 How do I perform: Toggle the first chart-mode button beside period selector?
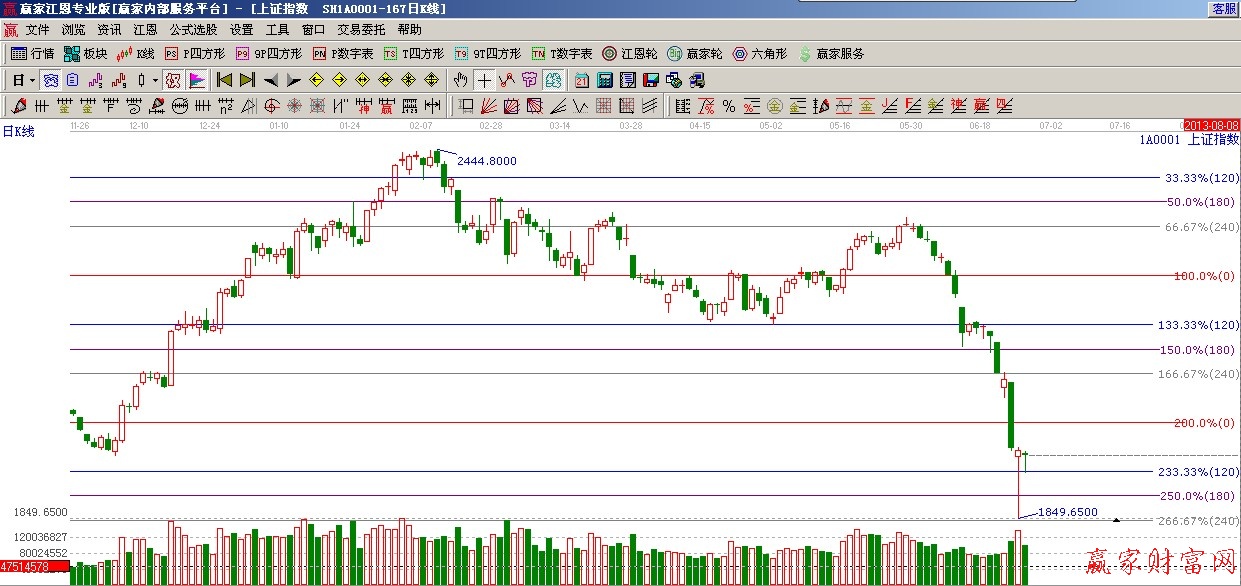[50, 80]
